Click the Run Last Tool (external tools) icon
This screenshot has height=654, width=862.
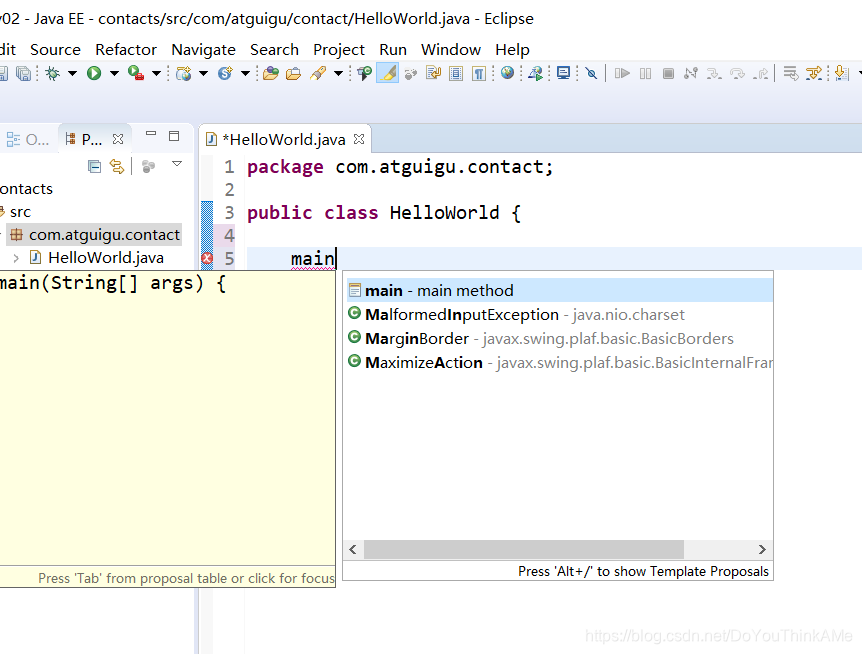tap(135, 73)
